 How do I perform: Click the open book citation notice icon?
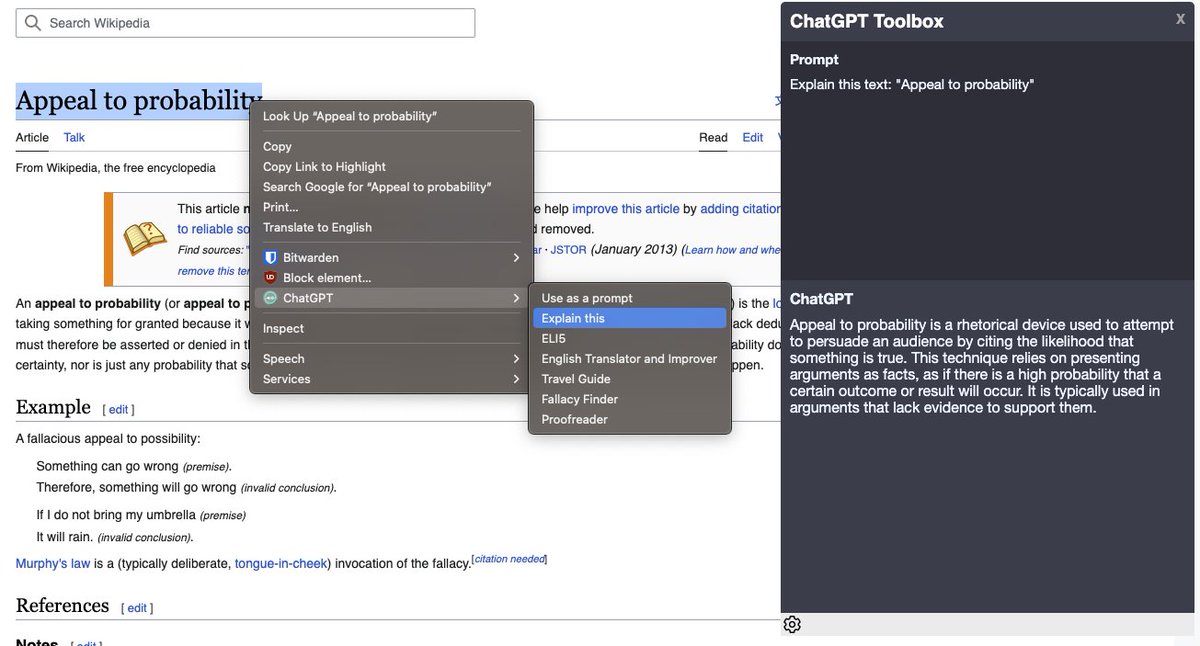[145, 238]
